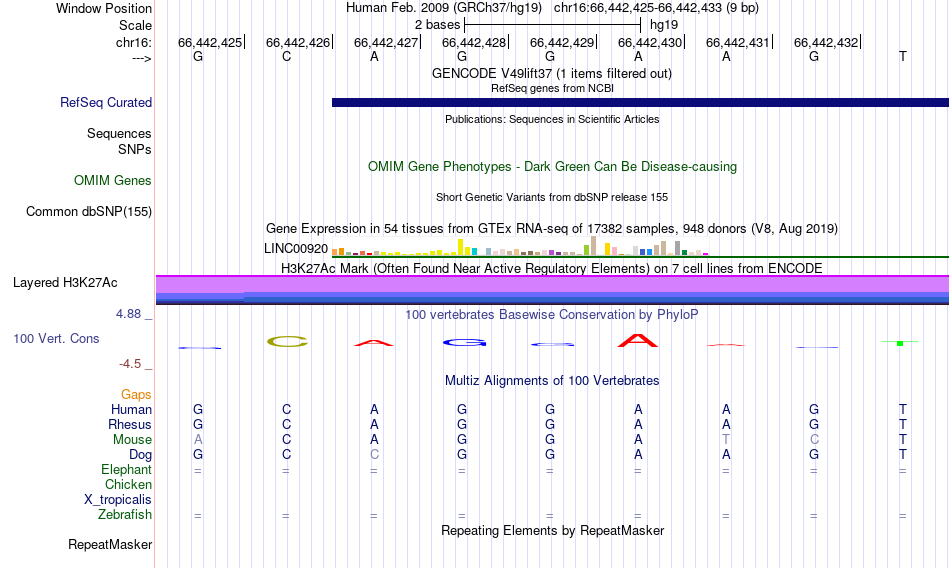Click the Elephant alignment row label
Image resolution: width=950 pixels, height=568 pixels.
point(127,470)
